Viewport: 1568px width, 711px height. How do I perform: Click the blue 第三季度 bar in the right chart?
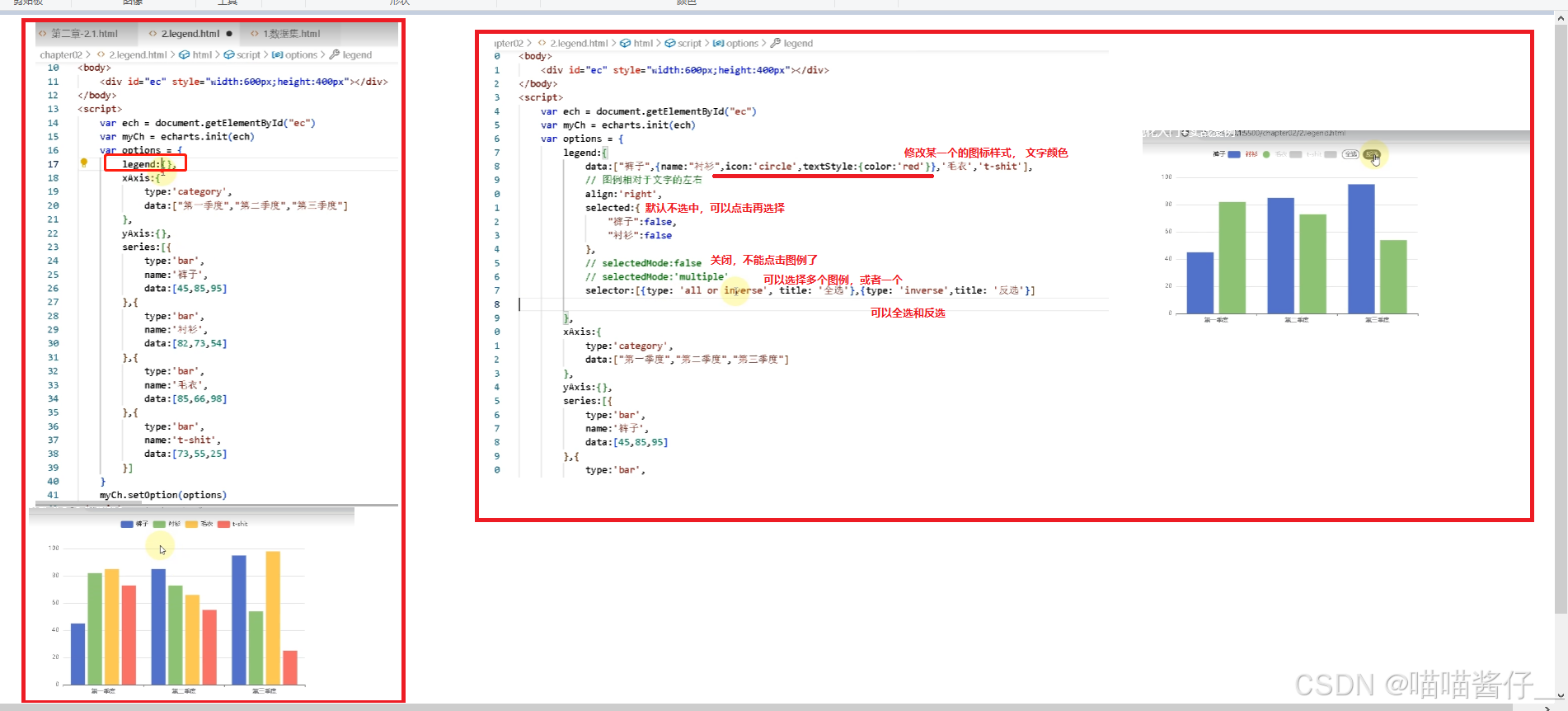point(1361,248)
